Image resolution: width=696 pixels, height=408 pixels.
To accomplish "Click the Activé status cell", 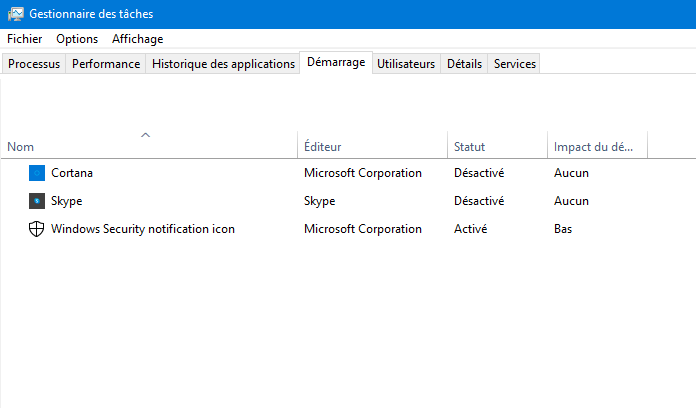I will coord(471,229).
